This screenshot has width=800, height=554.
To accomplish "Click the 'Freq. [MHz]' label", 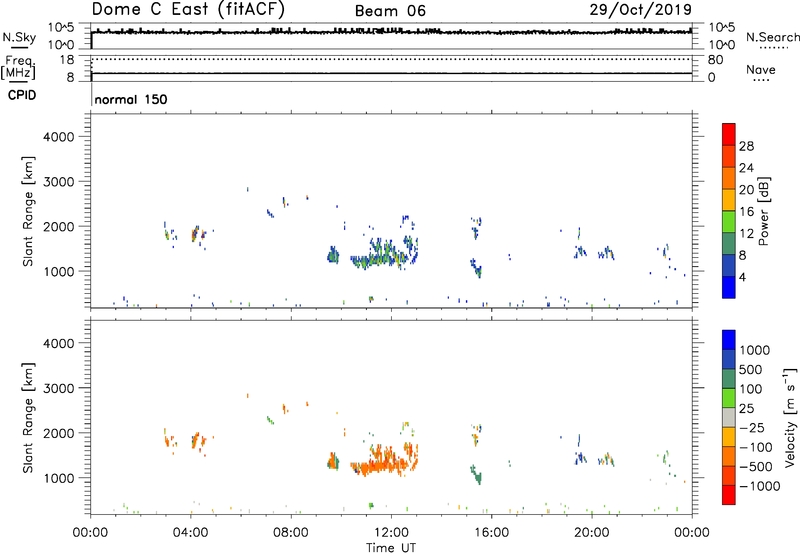I will [19, 67].
